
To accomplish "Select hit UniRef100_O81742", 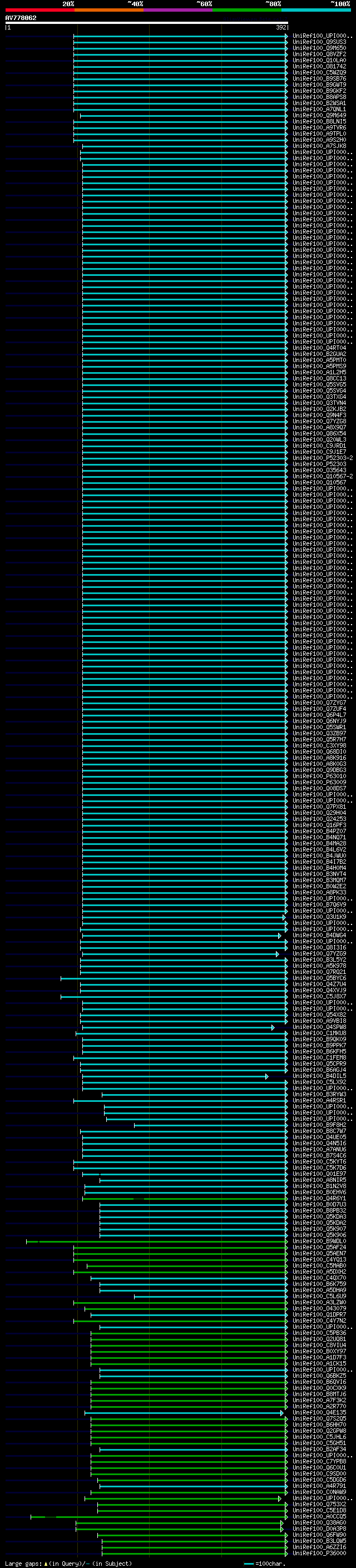I will click(x=319, y=67).
